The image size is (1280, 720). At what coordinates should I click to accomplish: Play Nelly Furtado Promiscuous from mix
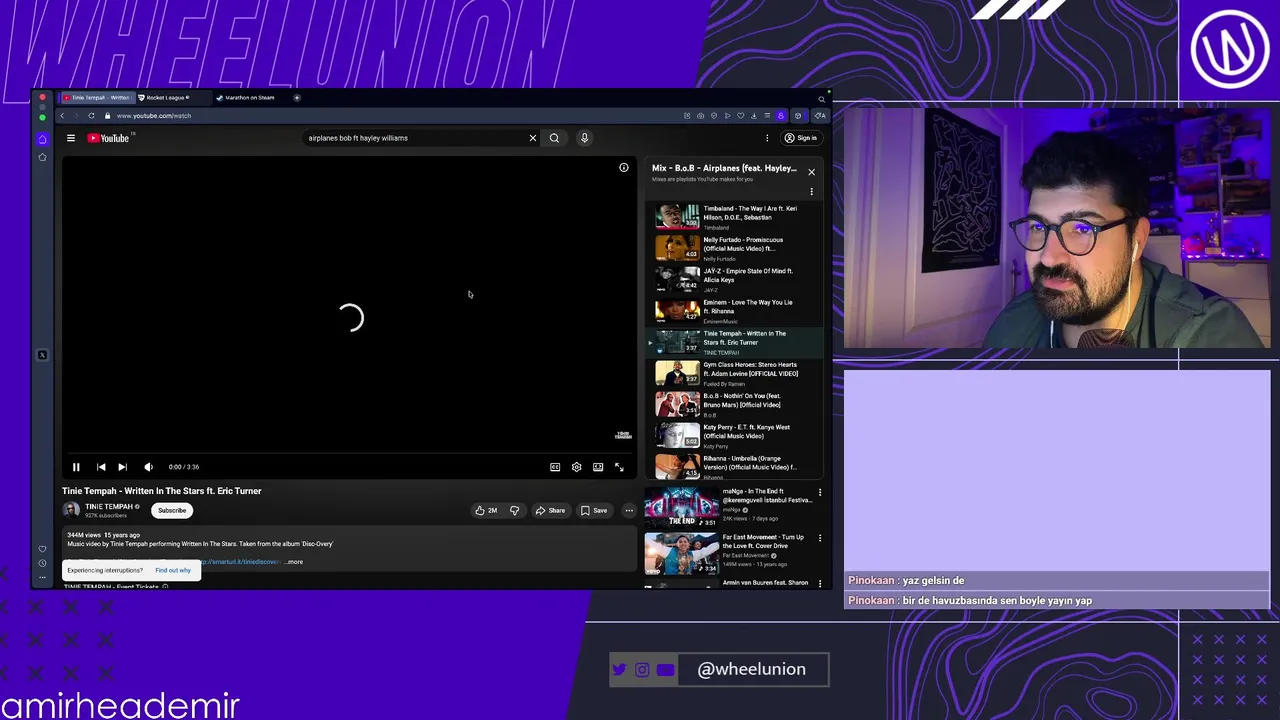point(734,248)
